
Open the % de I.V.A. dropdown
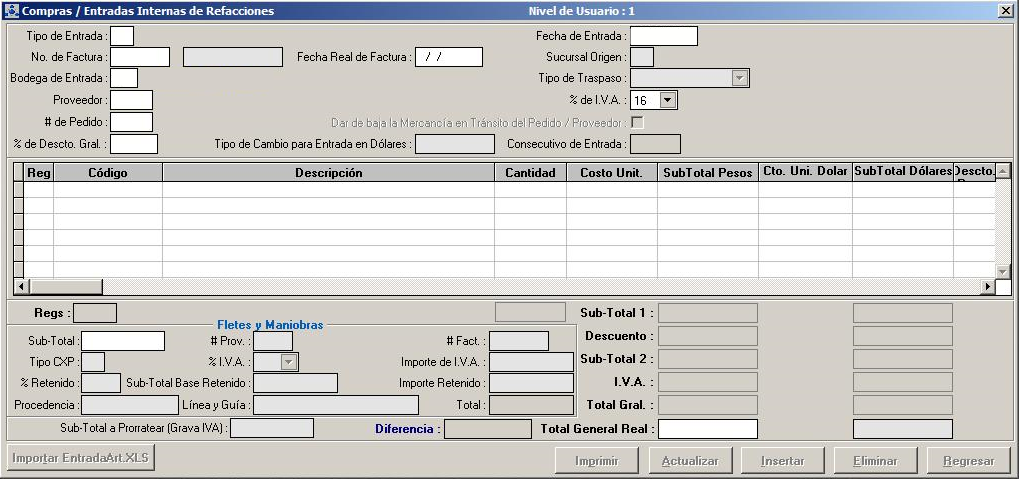click(x=668, y=100)
